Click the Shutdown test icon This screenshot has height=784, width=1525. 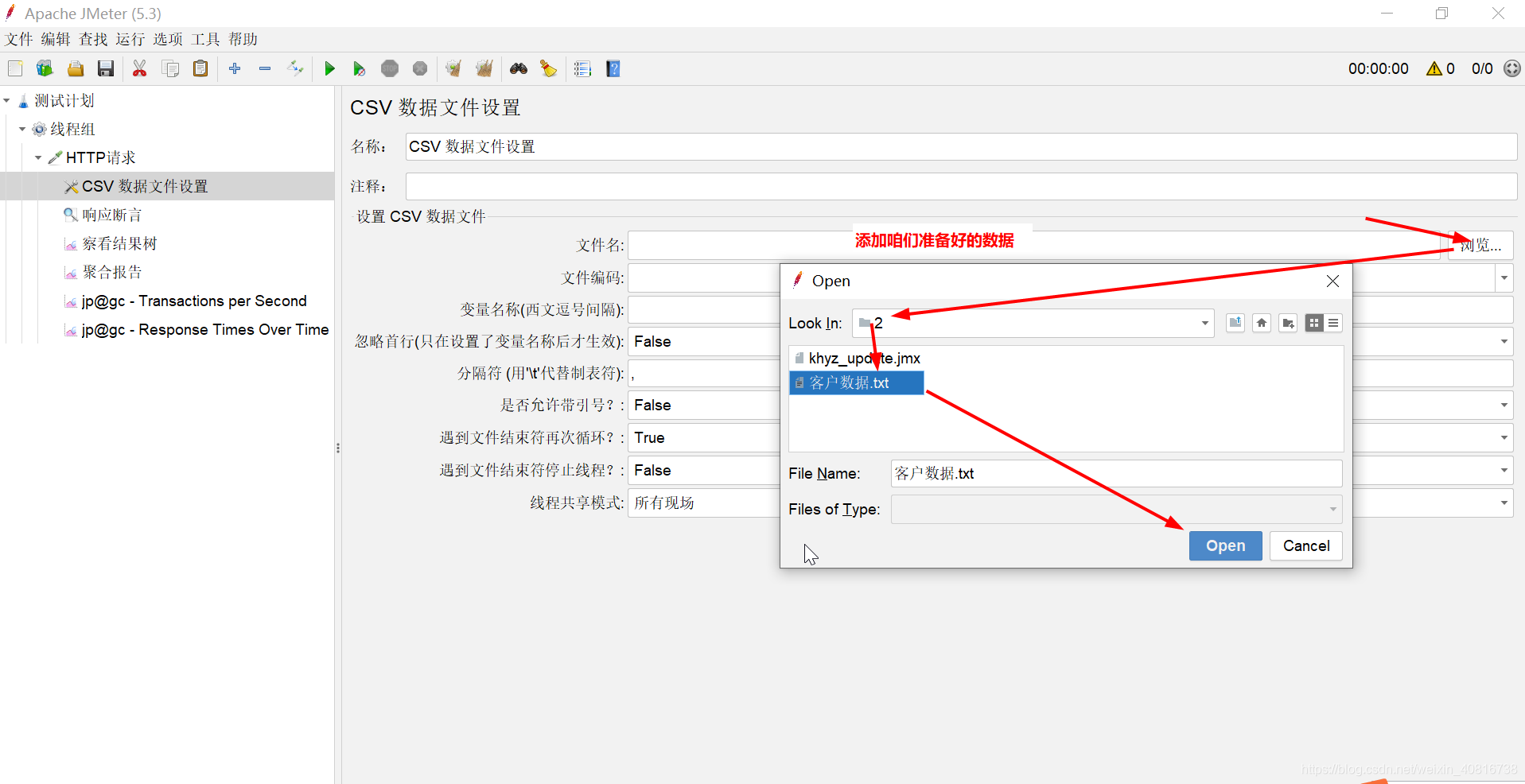(420, 69)
